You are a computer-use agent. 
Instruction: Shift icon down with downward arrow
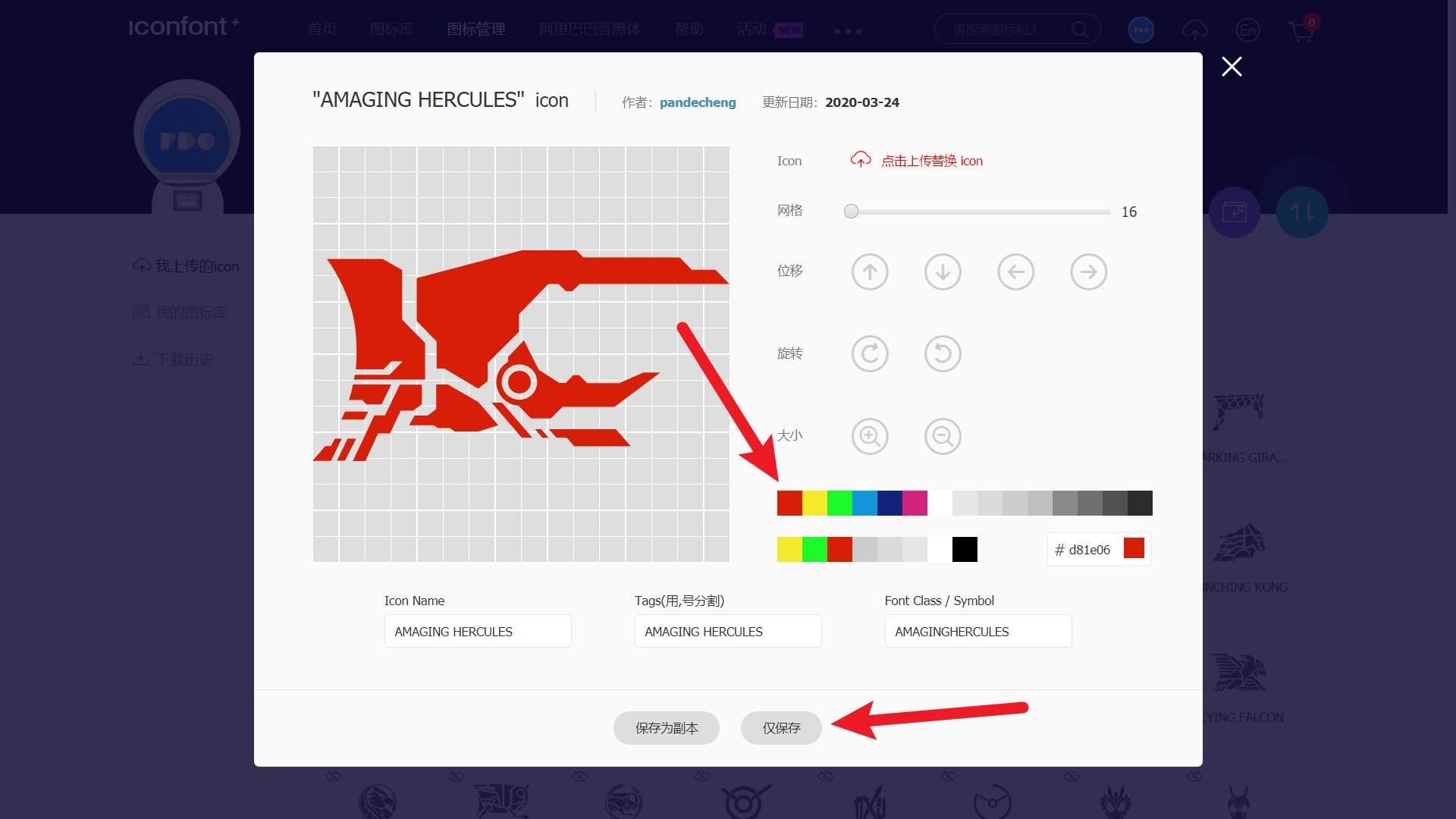943,271
